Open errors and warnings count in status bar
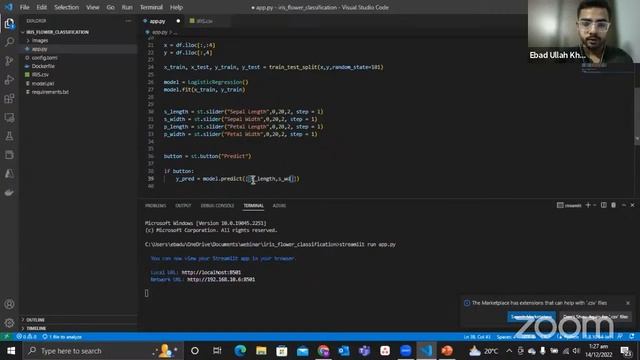Screen dimensions: 640x360 pyautogui.click(x=27, y=337)
